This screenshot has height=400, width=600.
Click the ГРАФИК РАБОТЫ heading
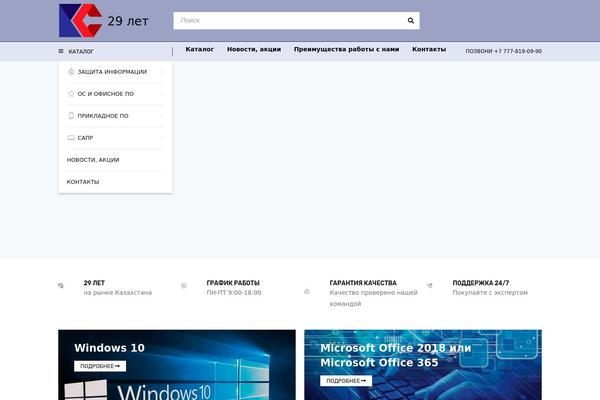233,283
